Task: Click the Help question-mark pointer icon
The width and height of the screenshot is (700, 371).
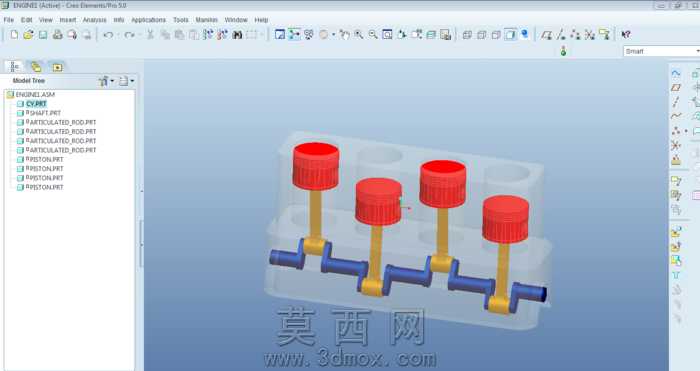Action: tap(625, 34)
